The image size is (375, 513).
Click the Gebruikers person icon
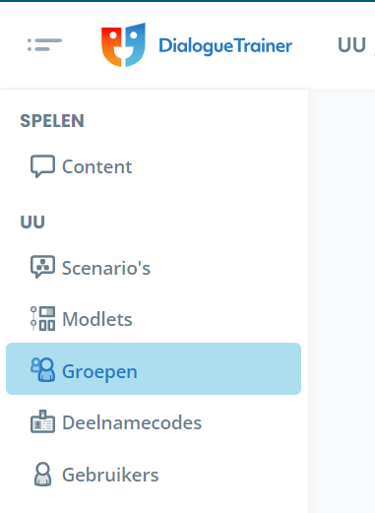coord(43,474)
